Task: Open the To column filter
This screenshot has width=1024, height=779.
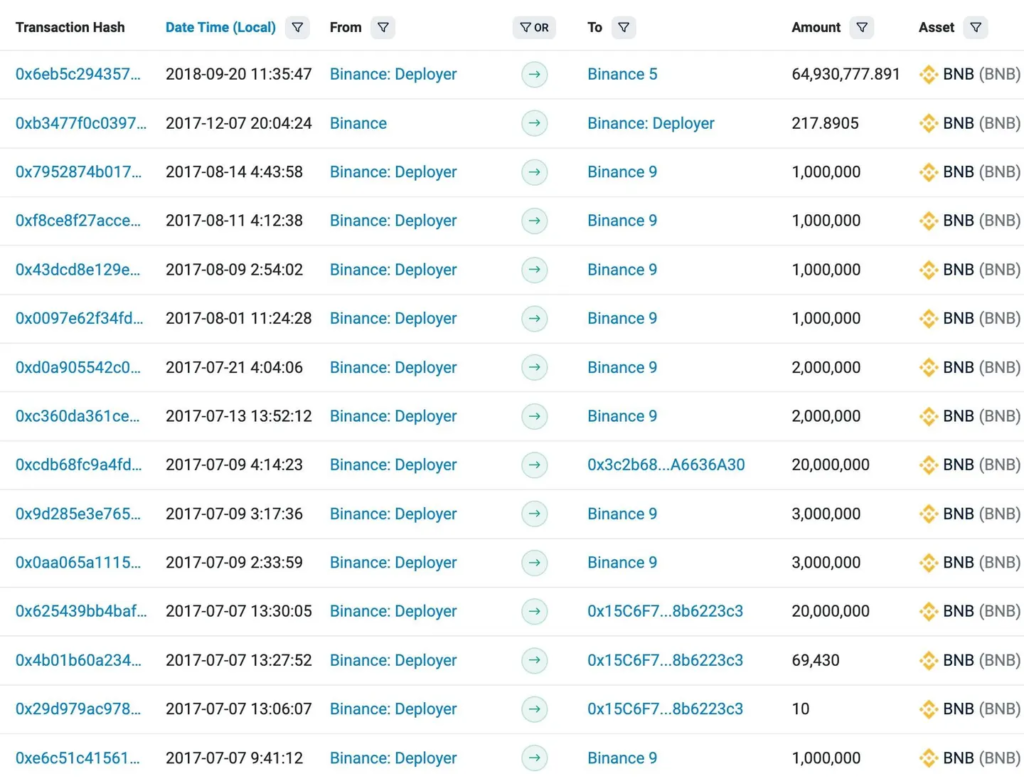Action: pyautogui.click(x=624, y=28)
